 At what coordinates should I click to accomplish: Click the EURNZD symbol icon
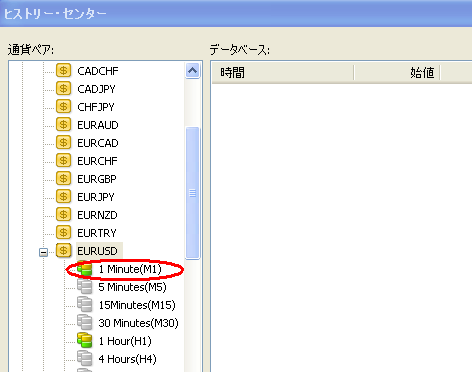tap(63, 215)
